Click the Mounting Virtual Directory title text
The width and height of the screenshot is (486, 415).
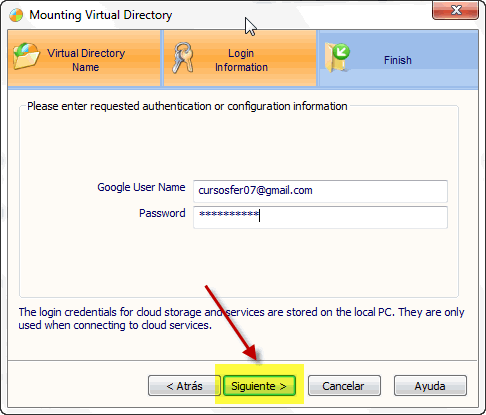click(x=101, y=15)
